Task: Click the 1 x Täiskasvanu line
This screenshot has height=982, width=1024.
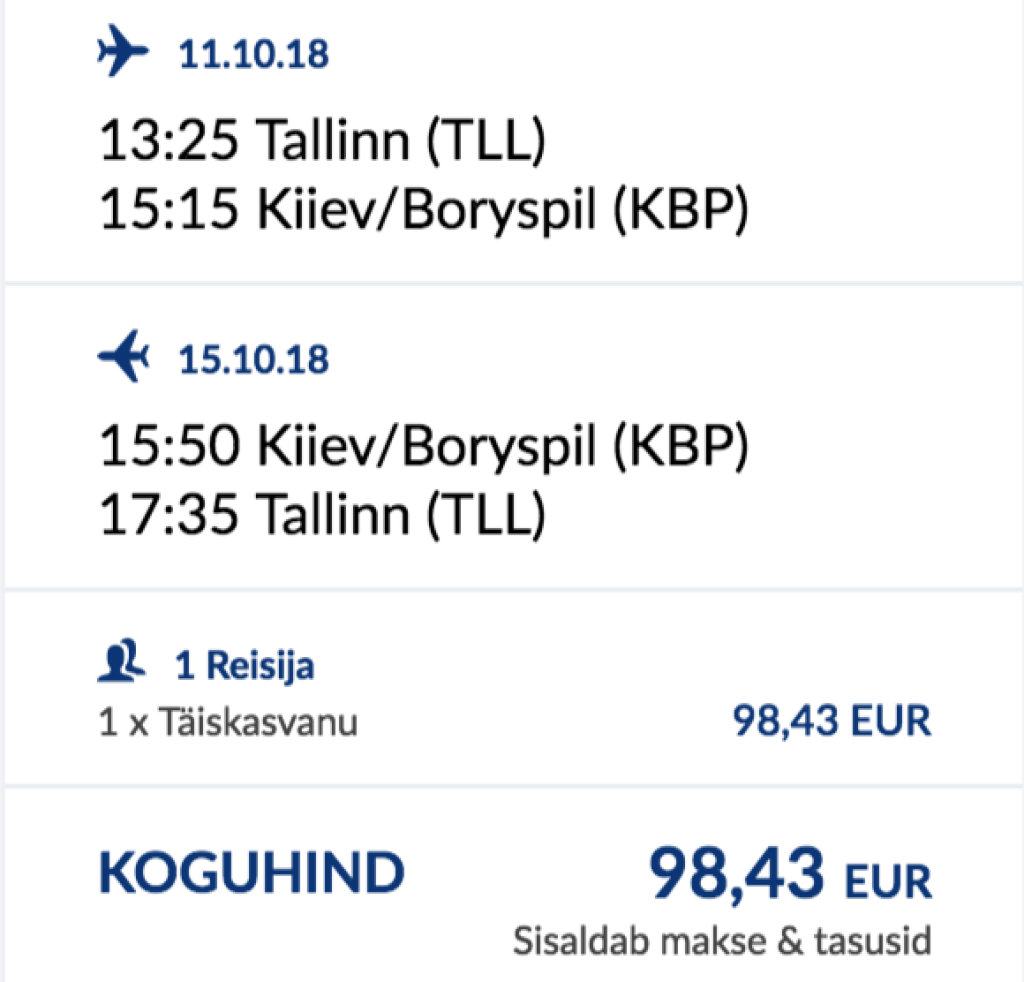Action: (x=228, y=721)
